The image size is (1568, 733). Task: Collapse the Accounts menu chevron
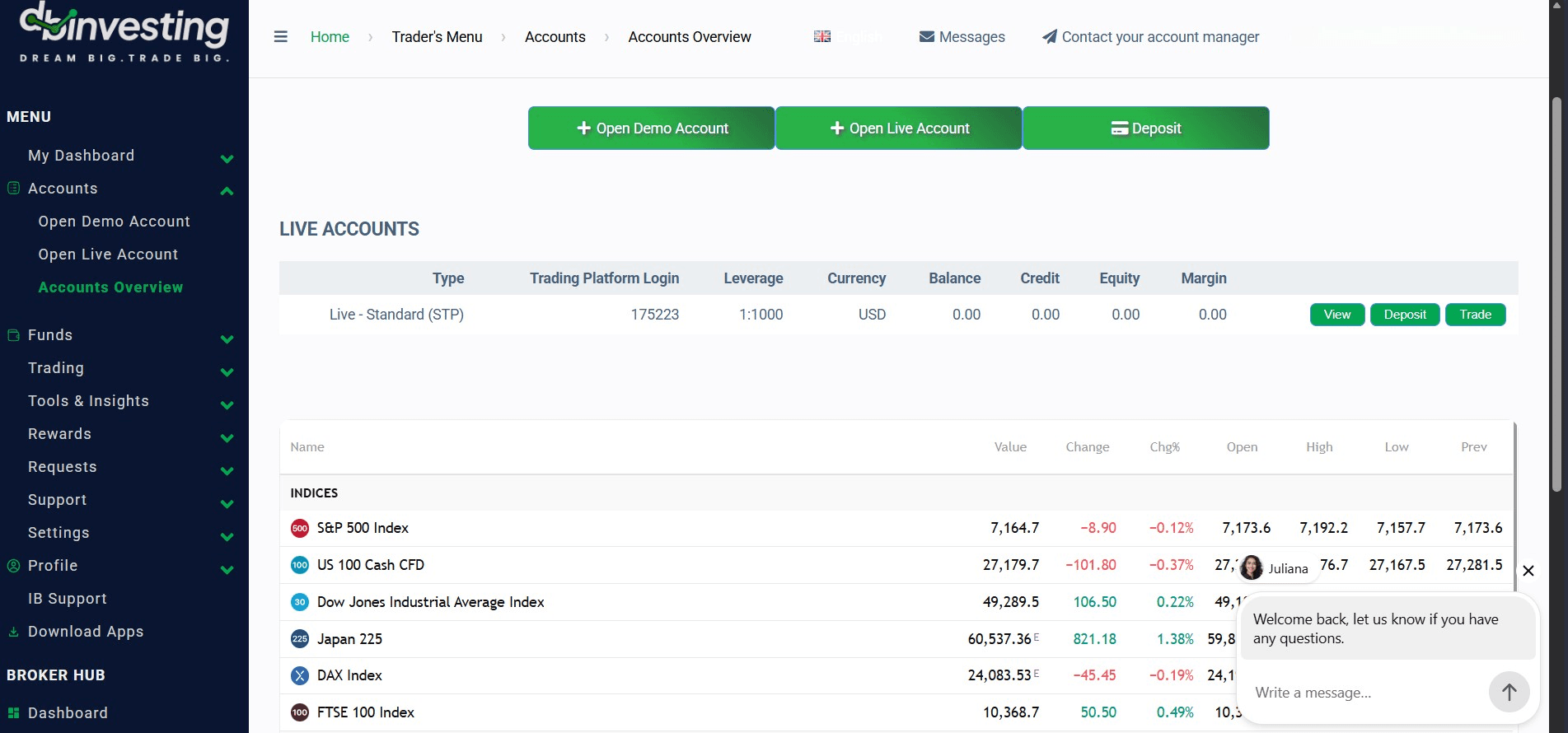point(227,191)
